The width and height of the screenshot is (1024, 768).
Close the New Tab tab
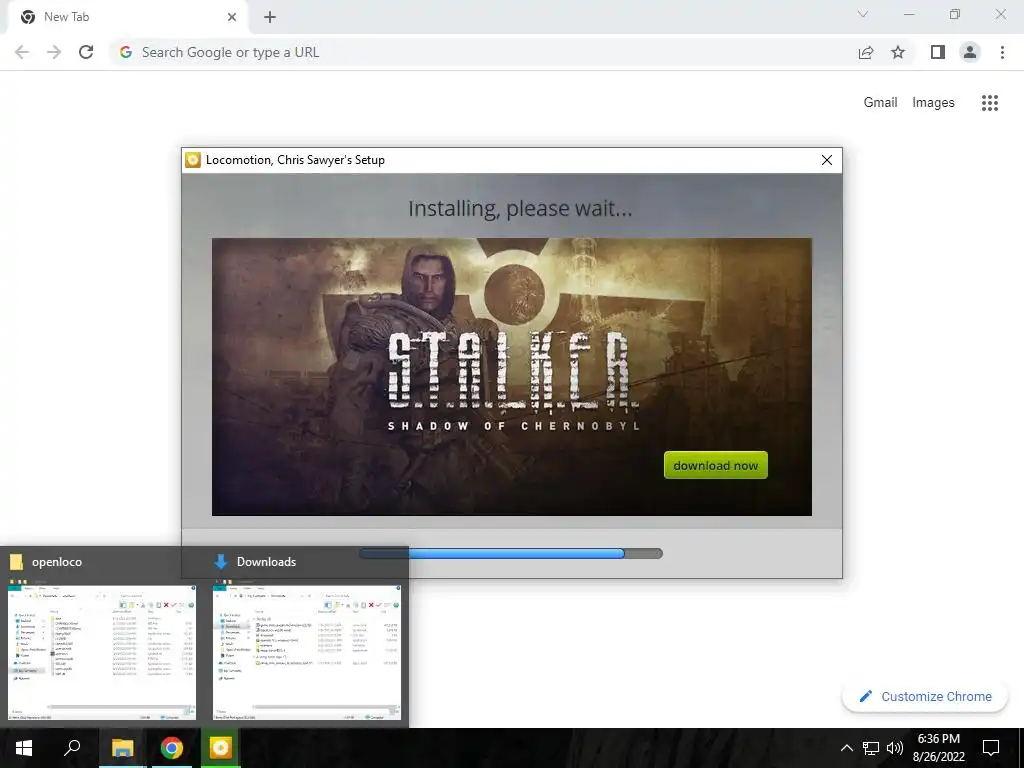(x=232, y=17)
